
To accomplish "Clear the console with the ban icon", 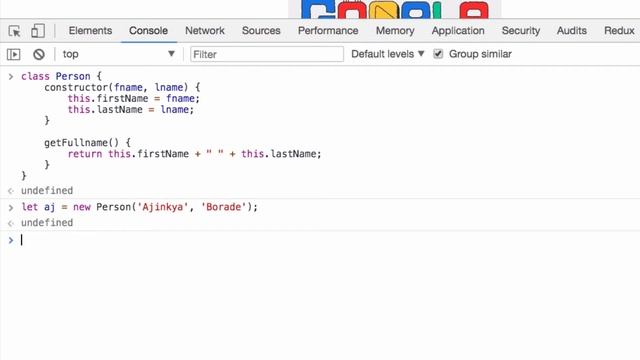I will 39,54.
